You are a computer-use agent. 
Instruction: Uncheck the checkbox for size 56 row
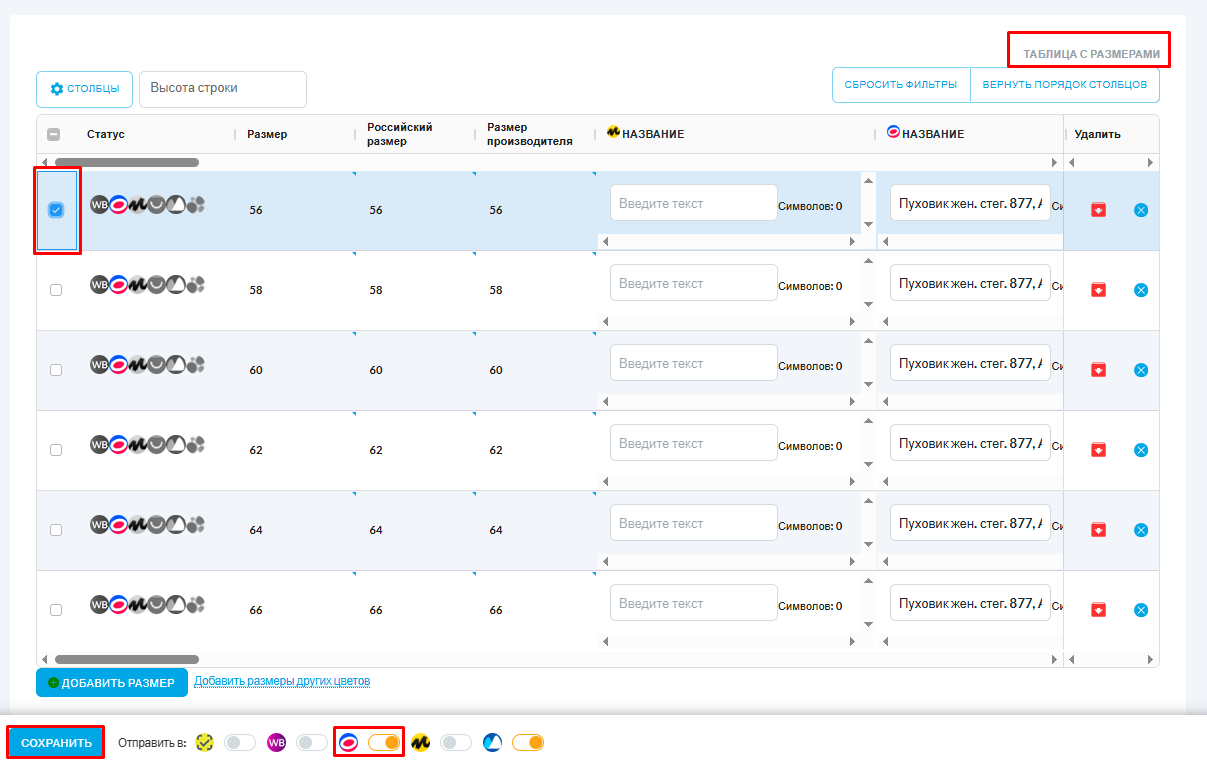(56, 210)
